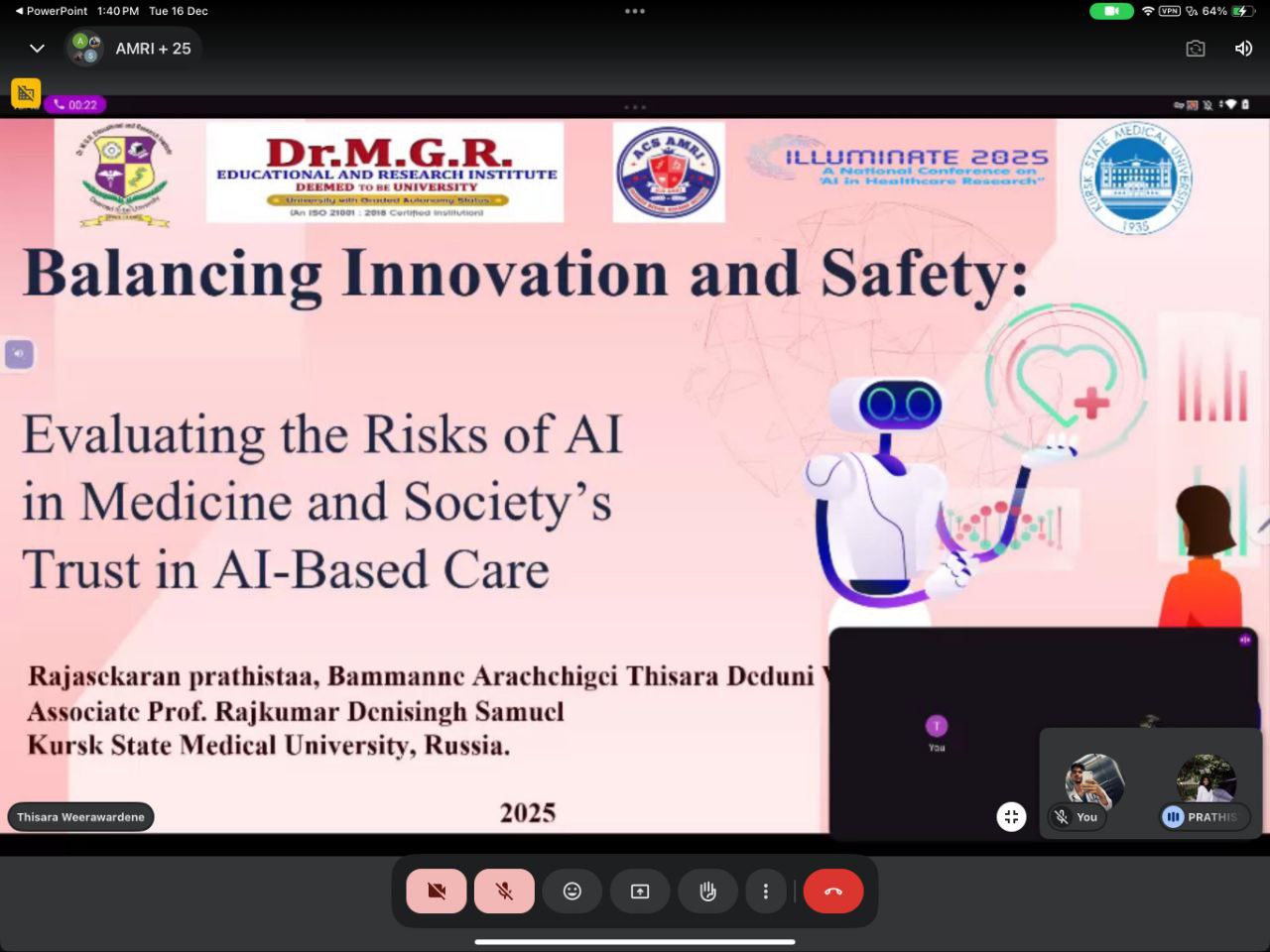
Task: Select the PRATHIS participant tile
Action: (x=1206, y=785)
